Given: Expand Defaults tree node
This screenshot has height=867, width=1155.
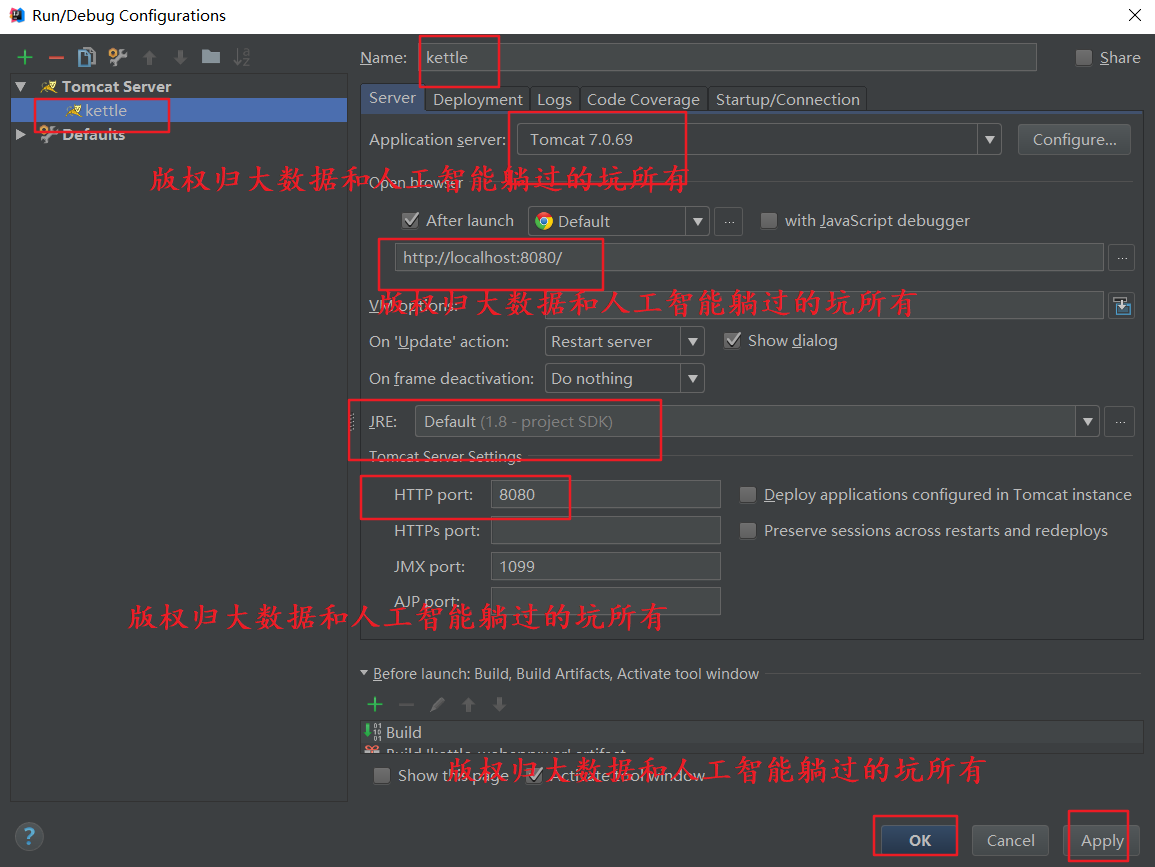Looking at the screenshot, I should click(x=21, y=134).
